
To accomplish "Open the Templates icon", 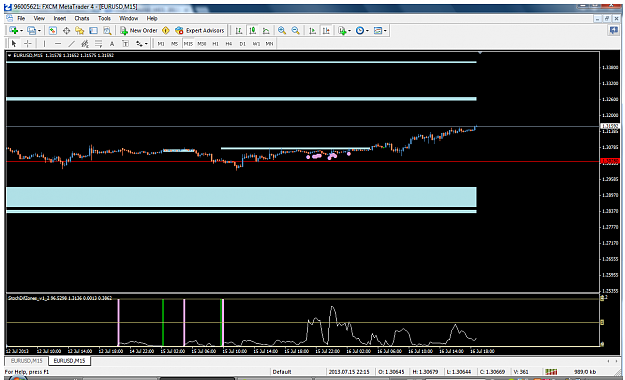I will 378,31.
